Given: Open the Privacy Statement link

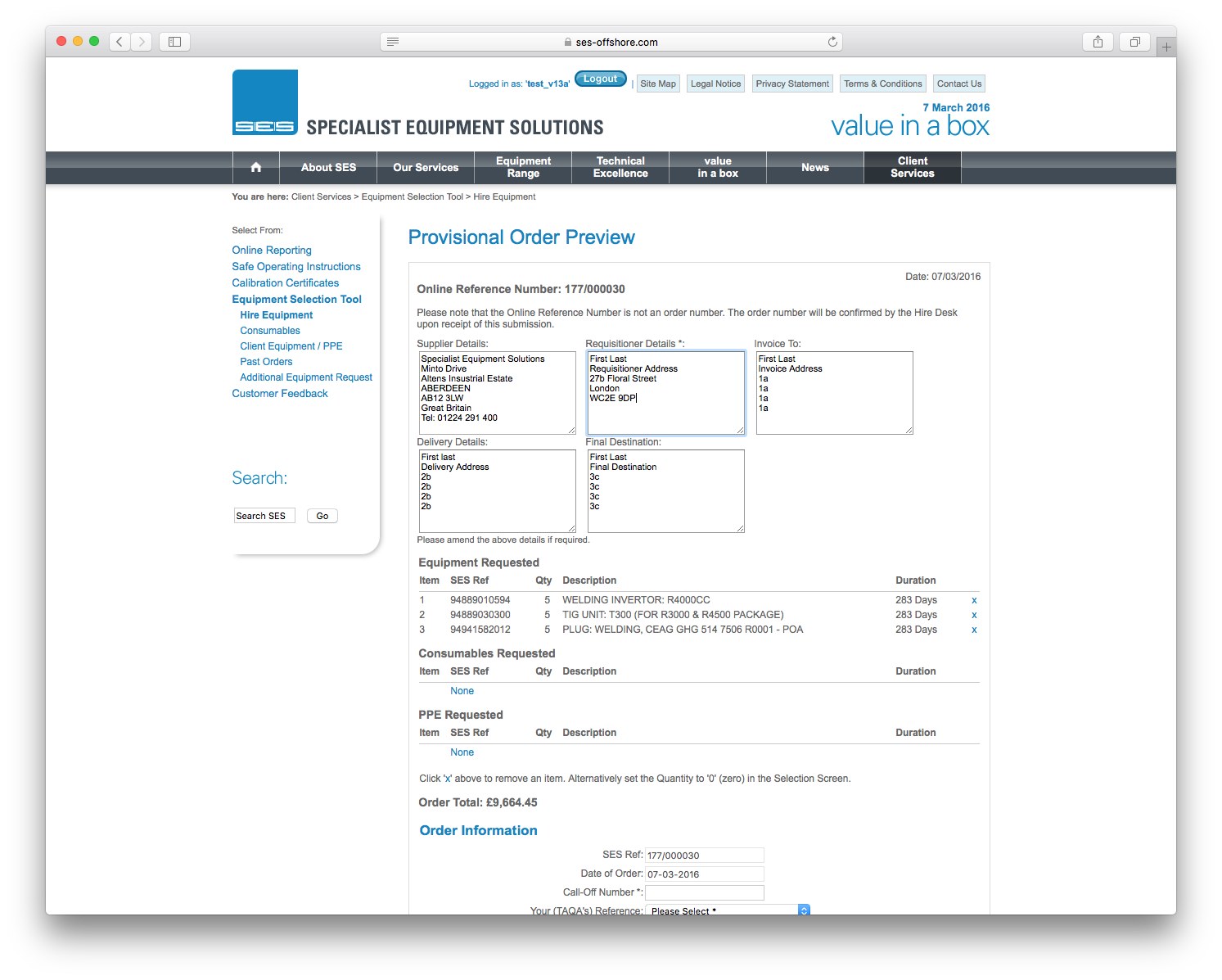Looking at the screenshot, I should click(x=792, y=84).
